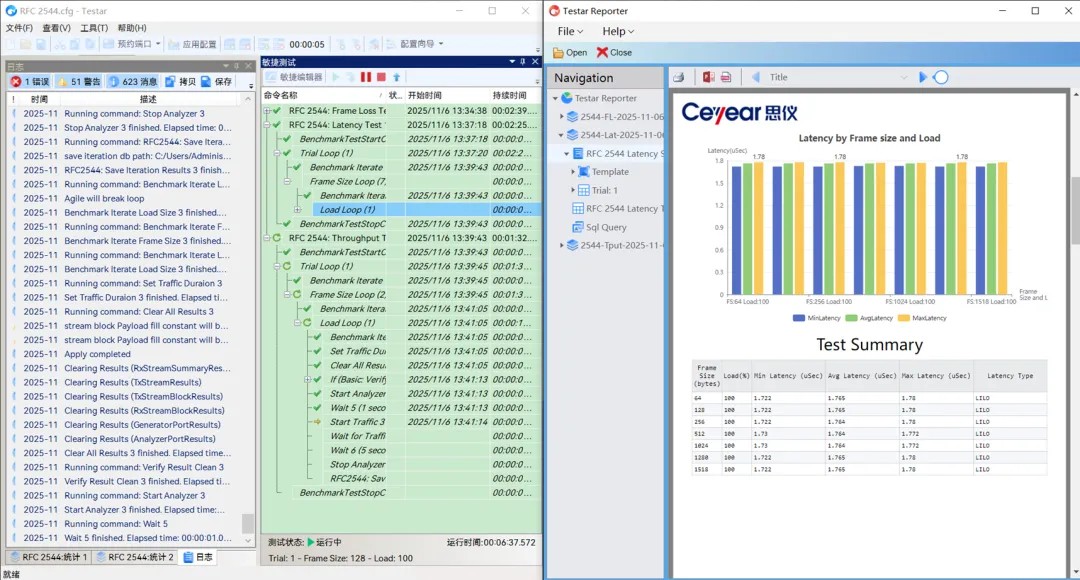The height and width of the screenshot is (580, 1080).
Task: Save the log with the 保存 button
Action: pos(217,81)
